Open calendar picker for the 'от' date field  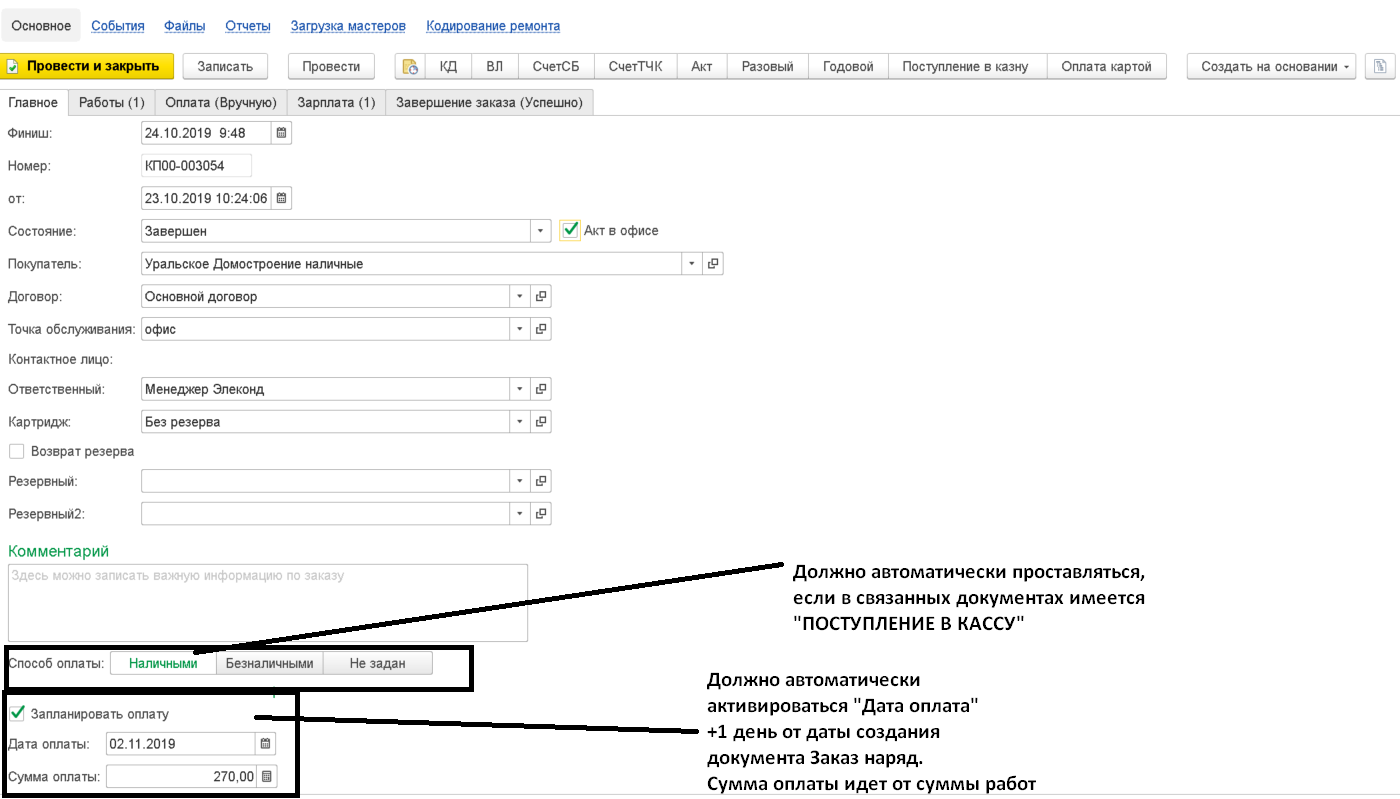click(x=281, y=198)
